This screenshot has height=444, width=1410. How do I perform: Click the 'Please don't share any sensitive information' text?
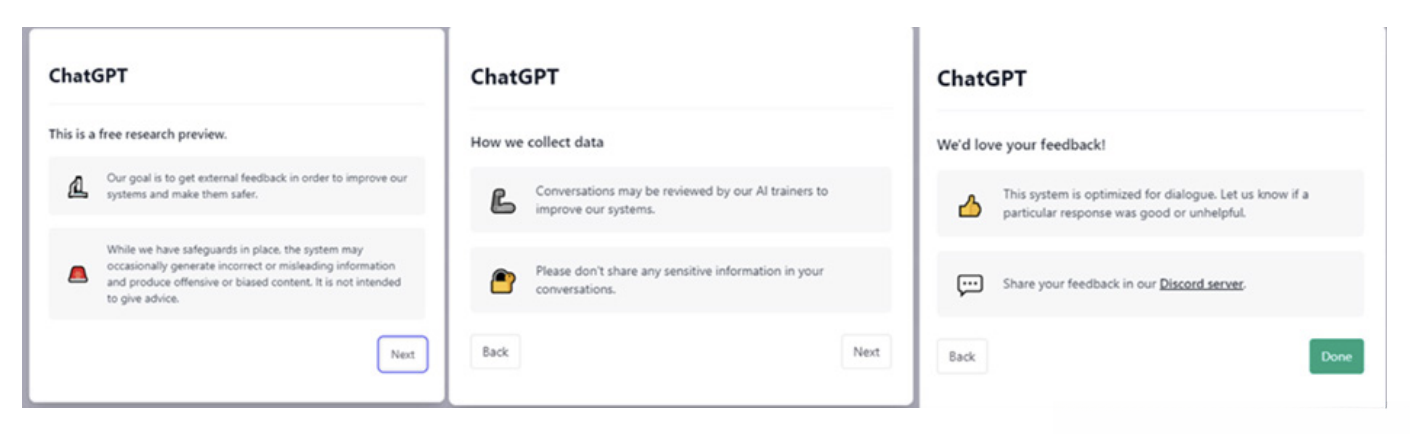679,280
